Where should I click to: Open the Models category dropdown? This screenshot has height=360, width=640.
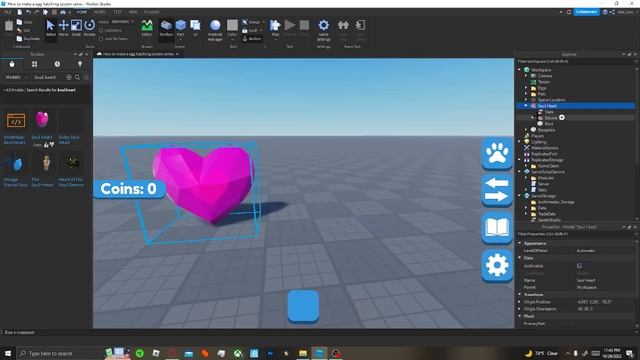point(16,77)
